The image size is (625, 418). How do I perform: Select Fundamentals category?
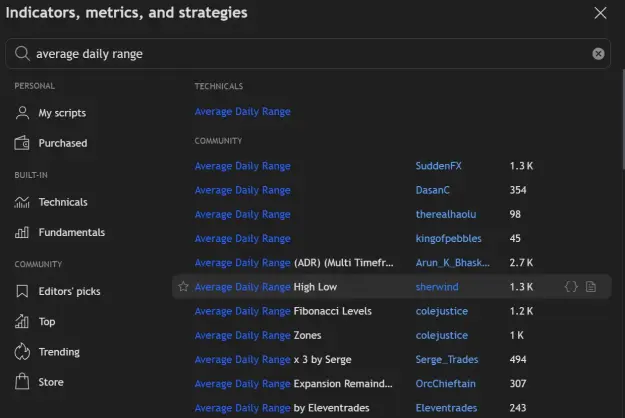[60, 232]
